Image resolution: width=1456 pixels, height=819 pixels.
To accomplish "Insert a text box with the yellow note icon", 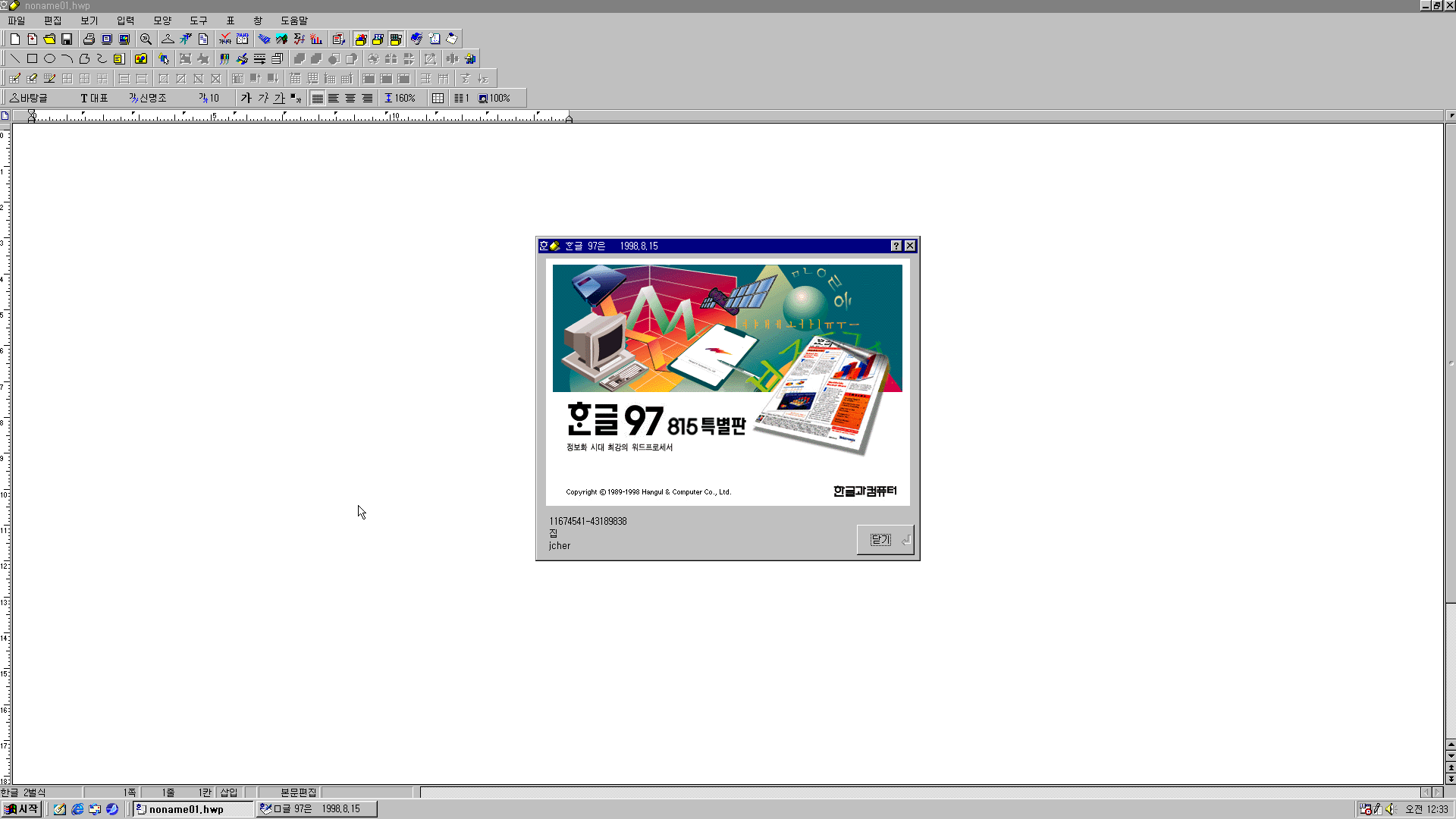I will (119, 58).
